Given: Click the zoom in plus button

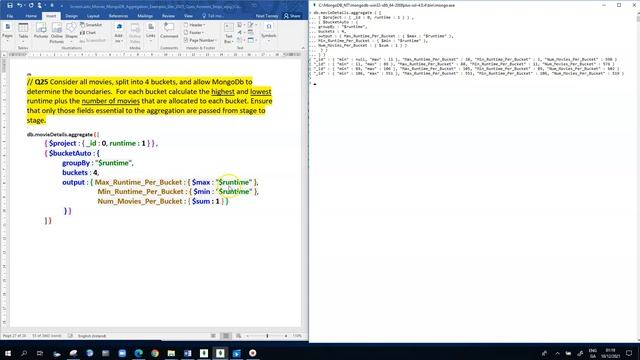Looking at the screenshot, I should tap(286, 336).
